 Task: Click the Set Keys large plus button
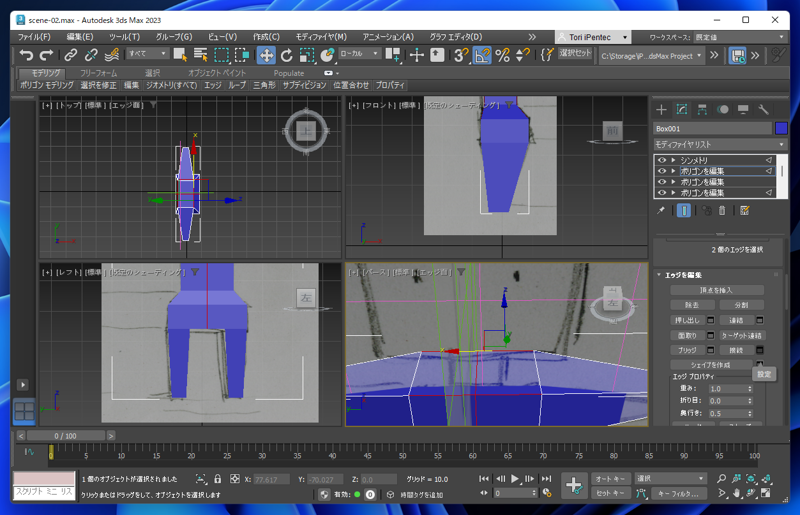(573, 485)
